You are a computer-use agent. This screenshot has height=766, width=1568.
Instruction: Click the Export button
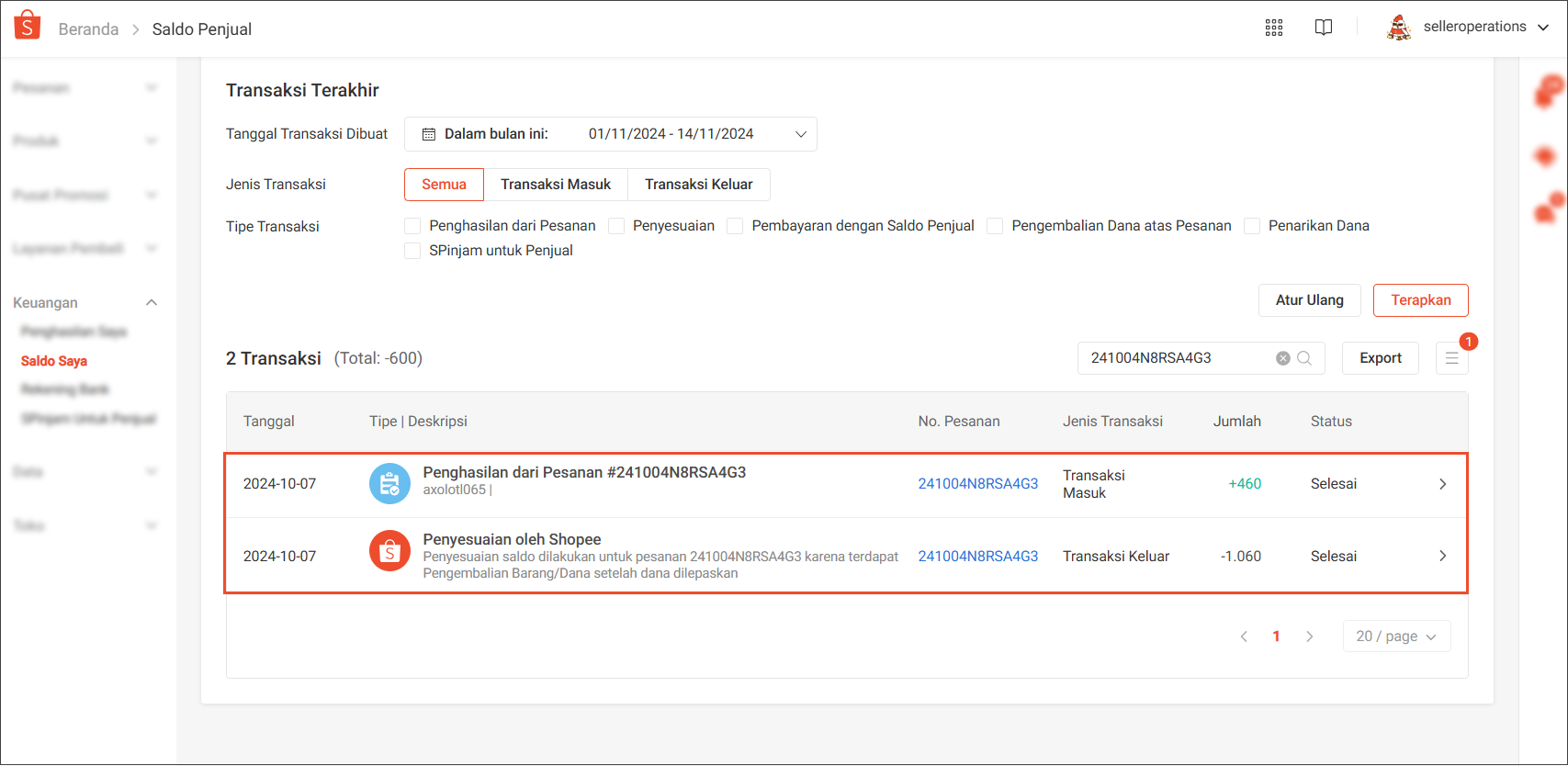click(1380, 358)
